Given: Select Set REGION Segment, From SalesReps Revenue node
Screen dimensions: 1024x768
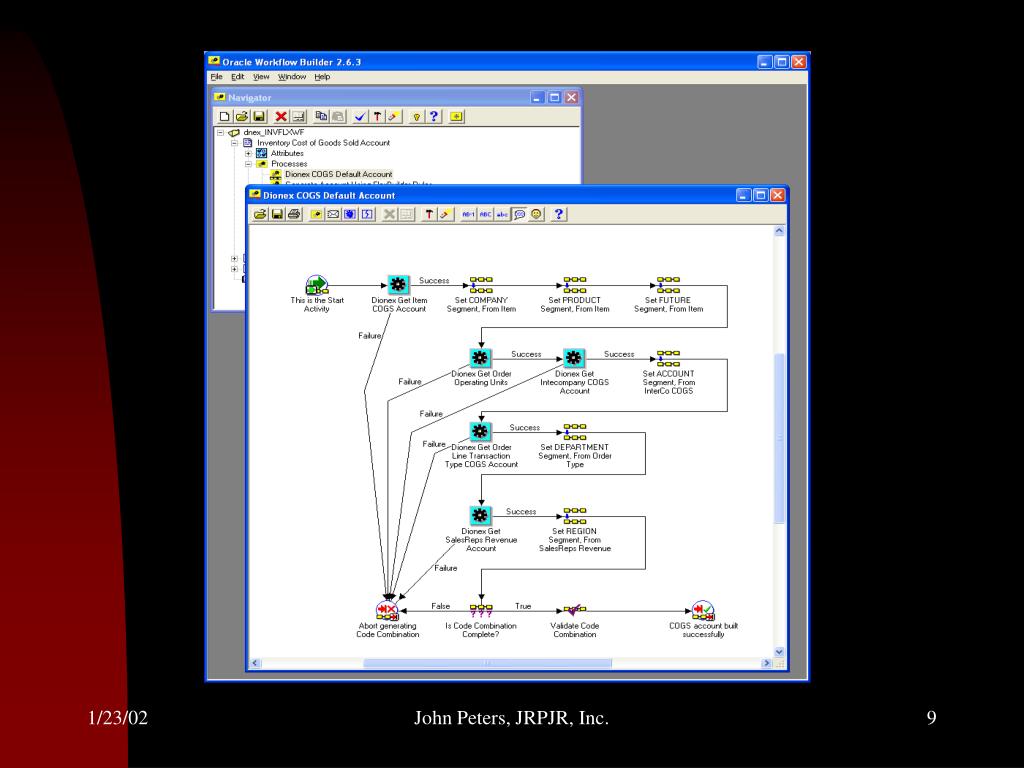Looking at the screenshot, I should (x=575, y=515).
